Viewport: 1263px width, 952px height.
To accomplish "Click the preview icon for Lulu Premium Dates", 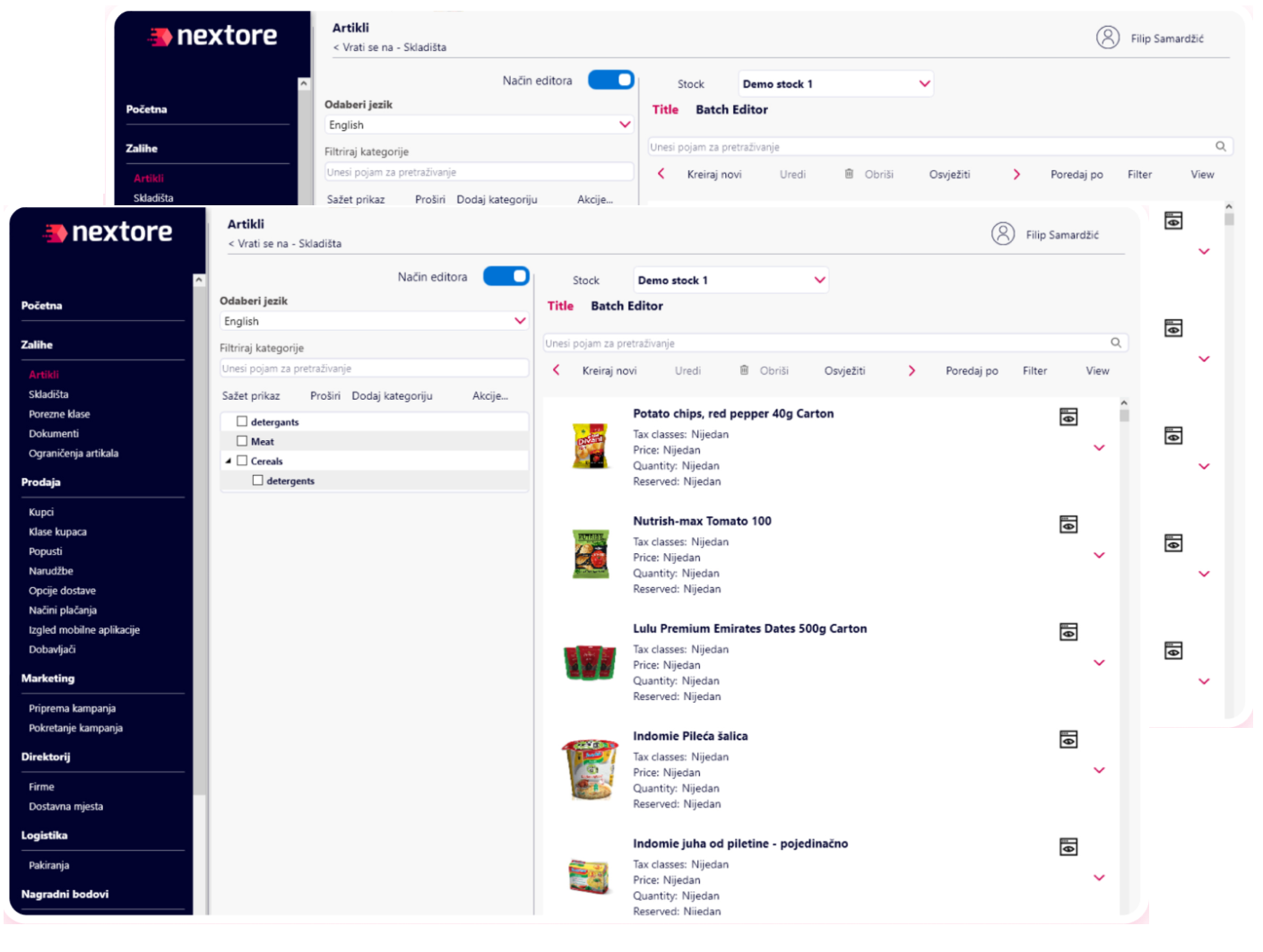I will [1068, 632].
